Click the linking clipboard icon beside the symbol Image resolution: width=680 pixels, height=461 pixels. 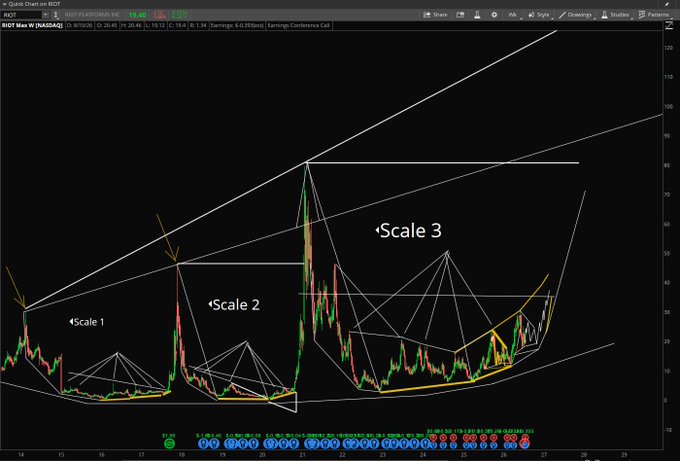point(56,15)
